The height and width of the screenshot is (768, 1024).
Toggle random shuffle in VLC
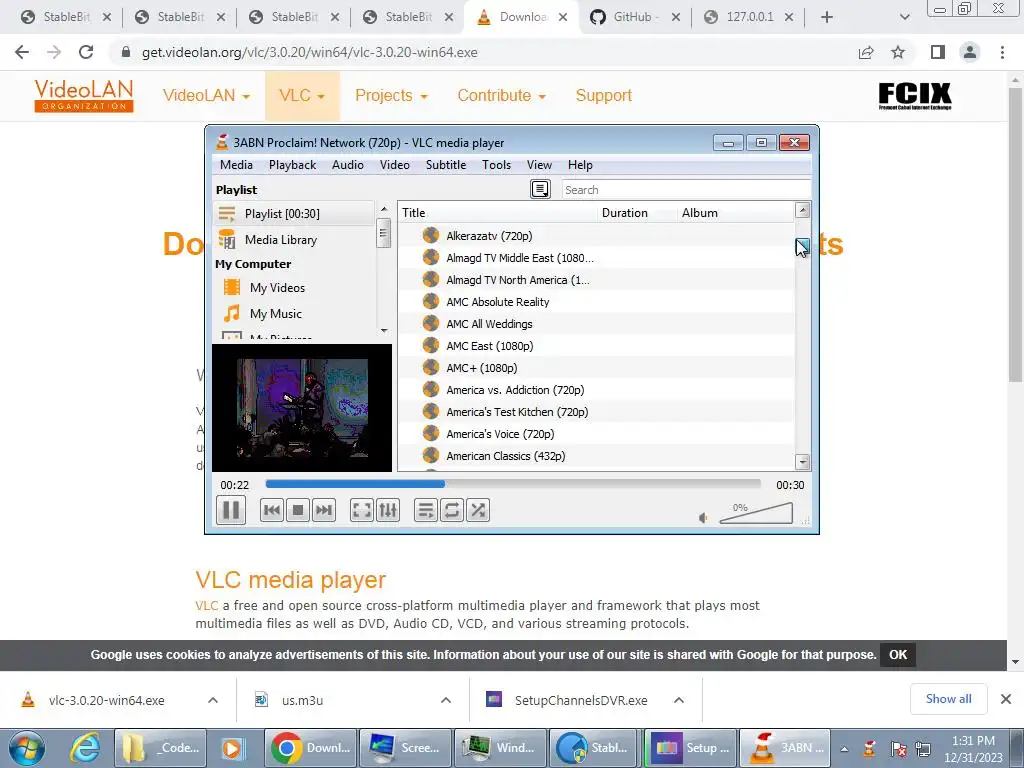coord(478,510)
